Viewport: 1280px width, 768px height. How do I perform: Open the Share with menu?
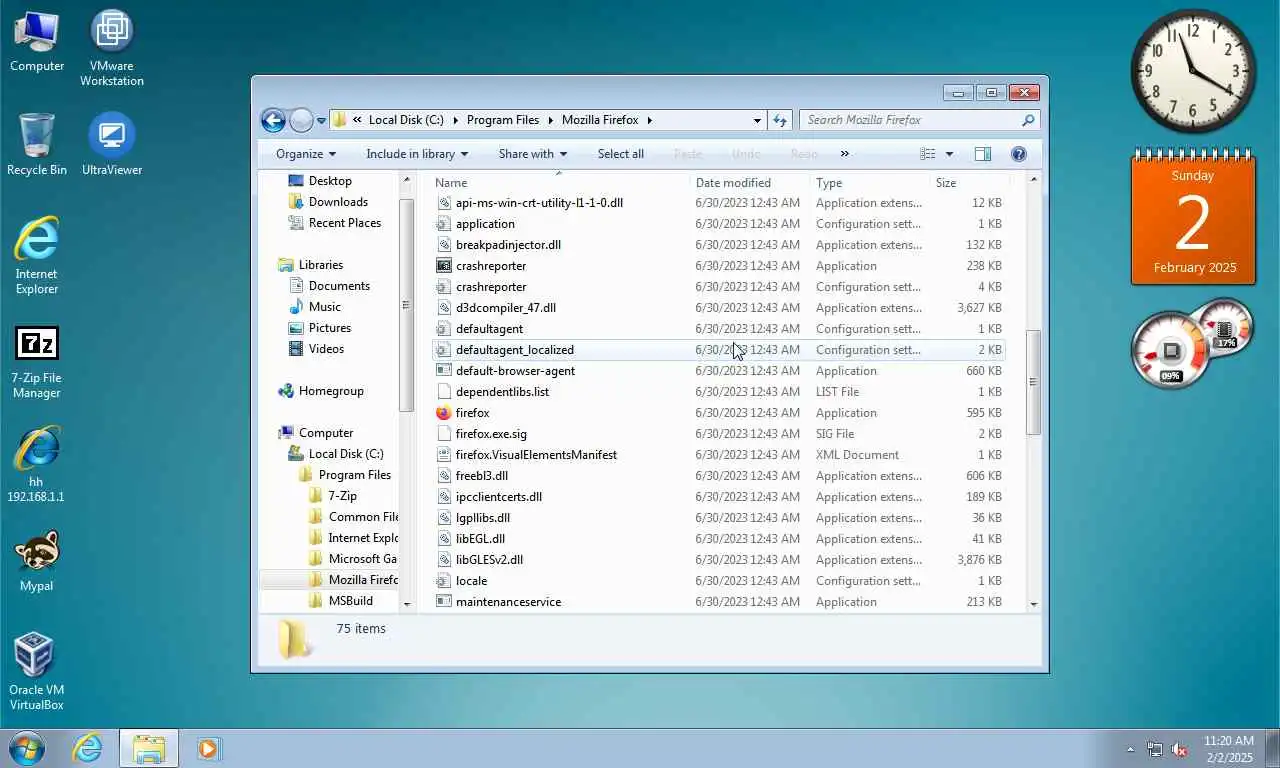pos(533,154)
